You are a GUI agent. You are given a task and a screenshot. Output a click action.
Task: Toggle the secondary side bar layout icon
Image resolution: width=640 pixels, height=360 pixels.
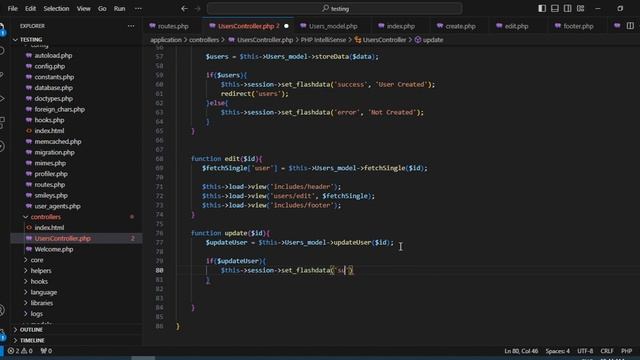tap(567, 9)
